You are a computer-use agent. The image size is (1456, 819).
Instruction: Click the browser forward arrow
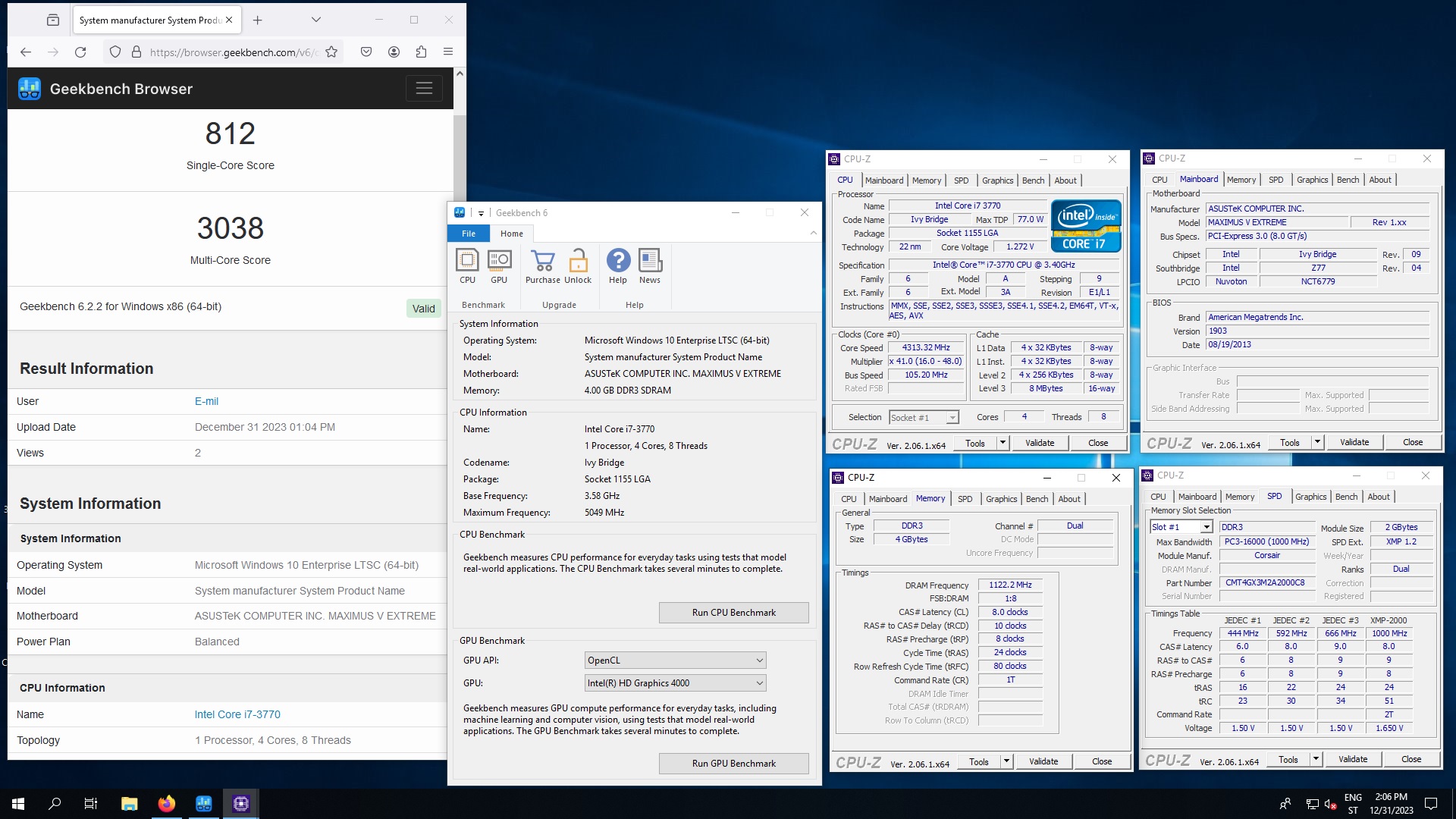[53, 52]
